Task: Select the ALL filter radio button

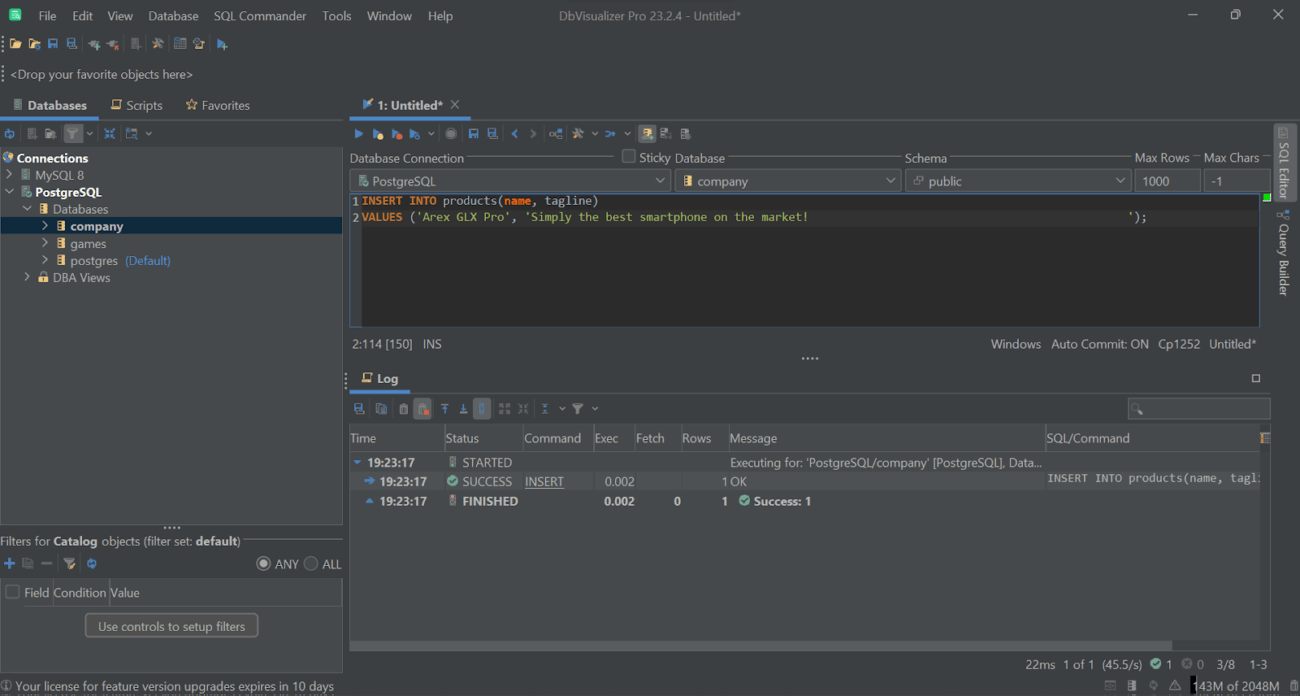Action: (x=312, y=564)
